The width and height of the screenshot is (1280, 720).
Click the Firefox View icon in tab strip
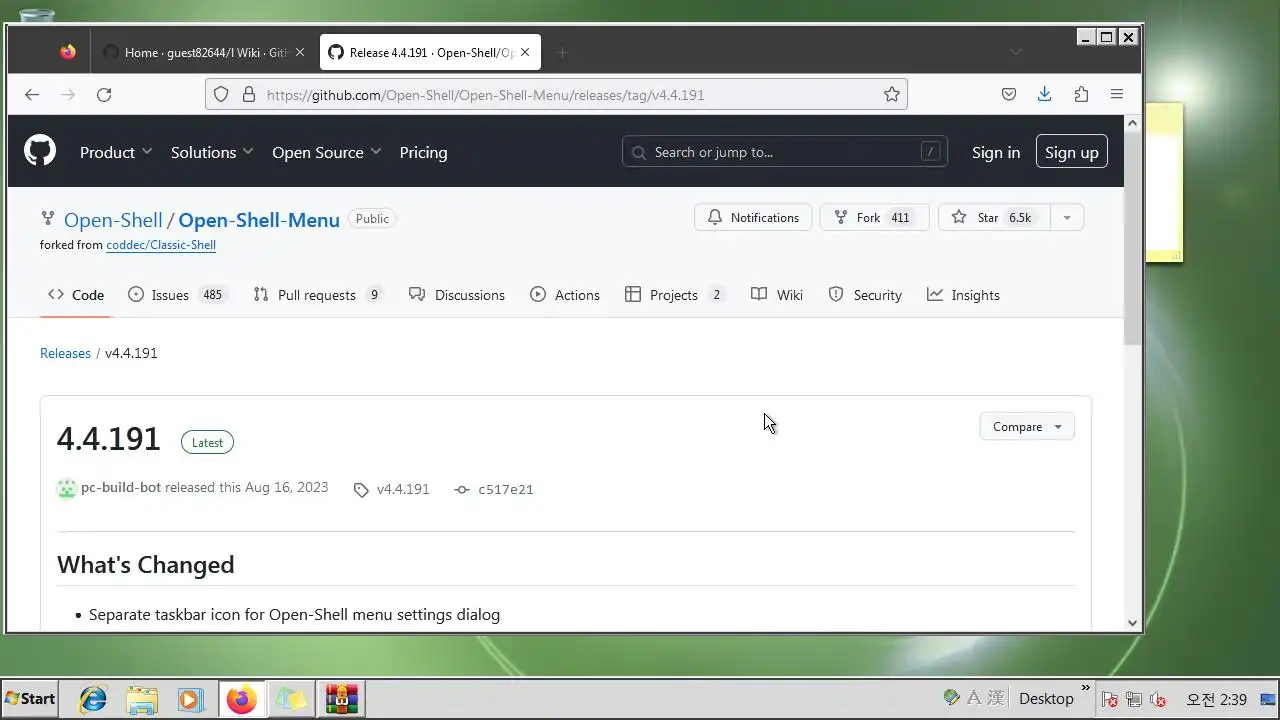click(x=67, y=52)
